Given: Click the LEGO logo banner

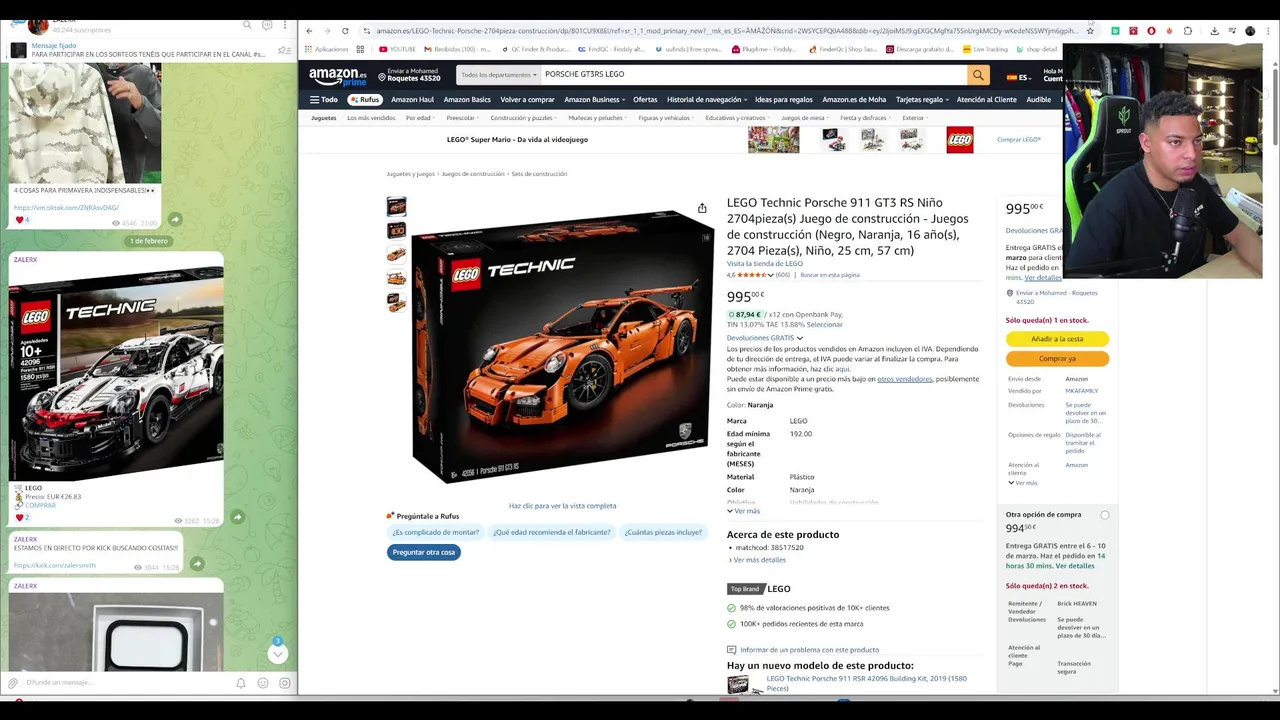Looking at the screenshot, I should click(x=959, y=140).
